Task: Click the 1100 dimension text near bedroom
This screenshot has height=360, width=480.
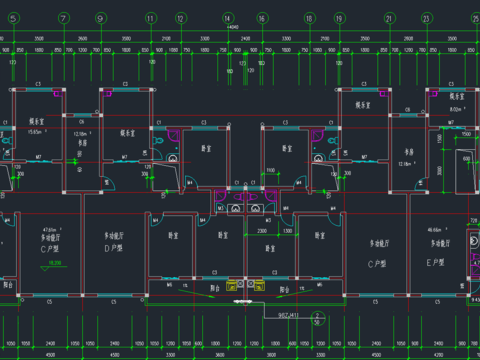Action: click(271, 170)
